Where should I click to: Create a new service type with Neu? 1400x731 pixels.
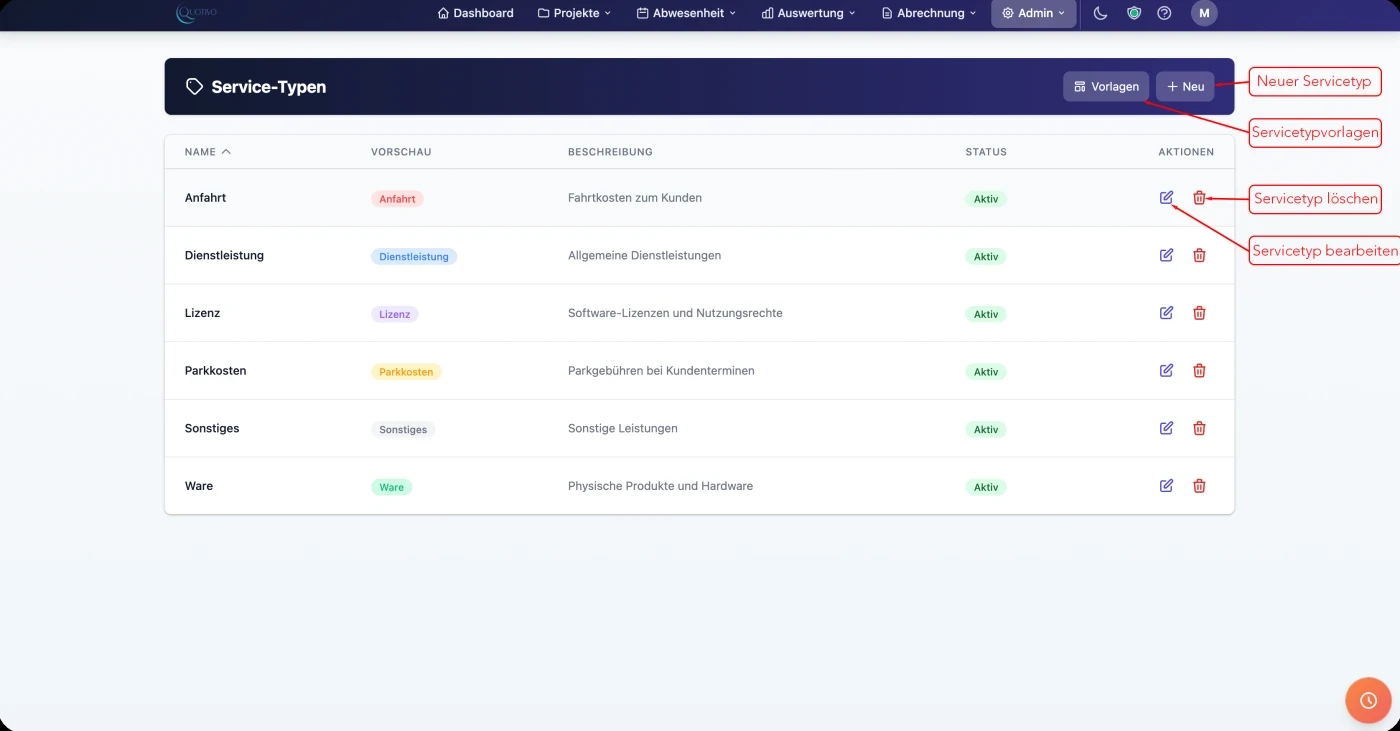tap(1185, 87)
